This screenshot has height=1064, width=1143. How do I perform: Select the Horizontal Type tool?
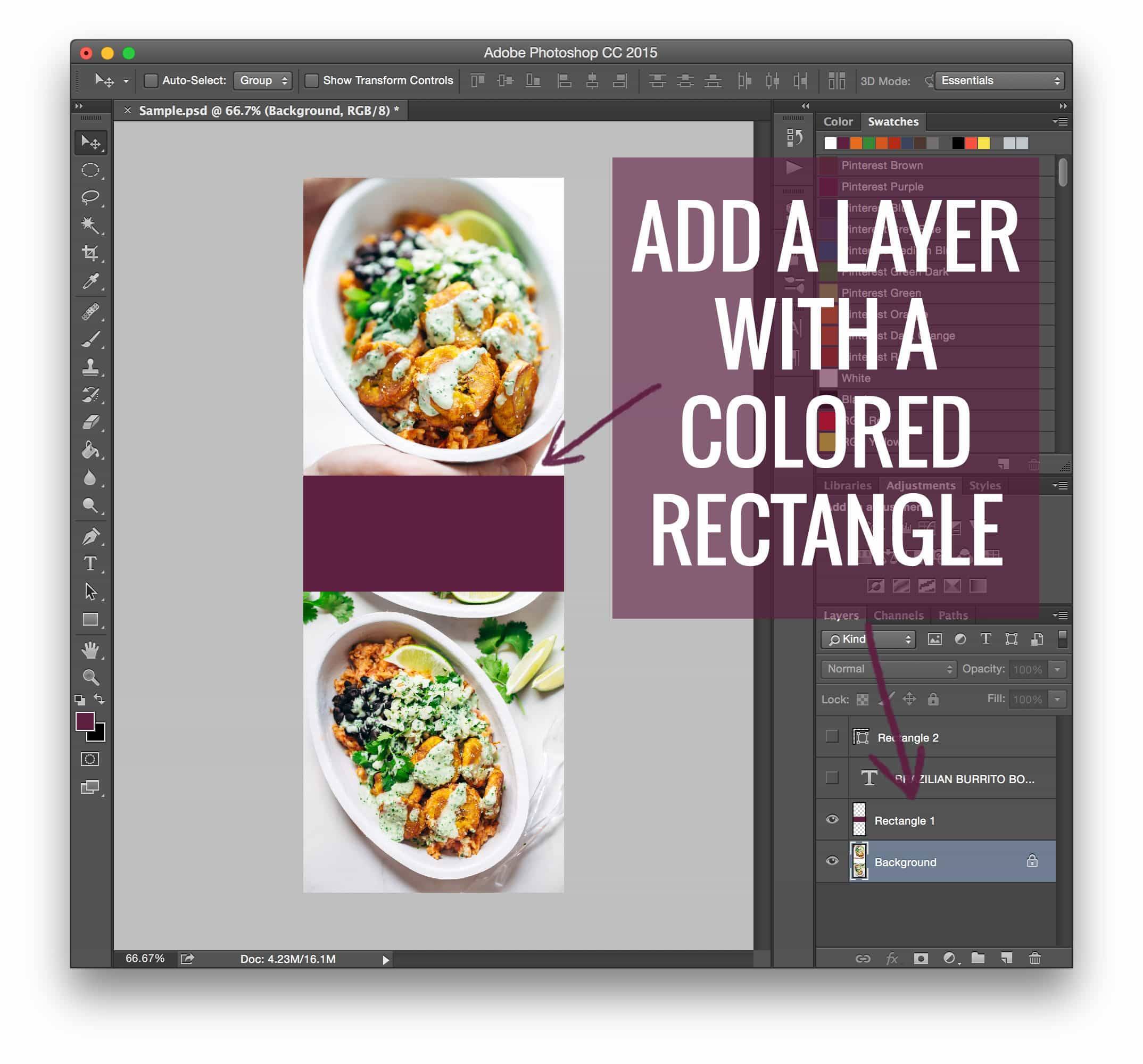point(90,564)
